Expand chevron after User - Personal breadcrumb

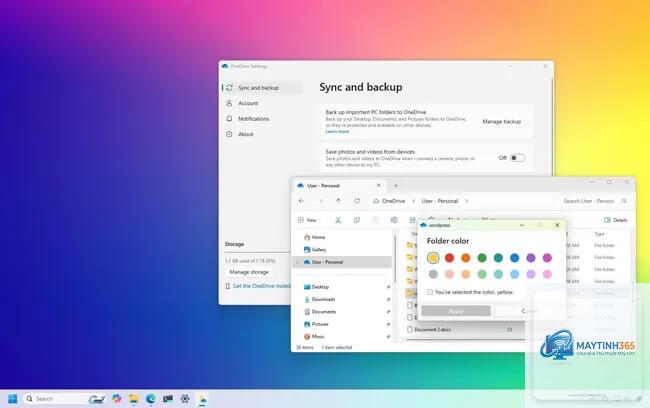point(466,201)
